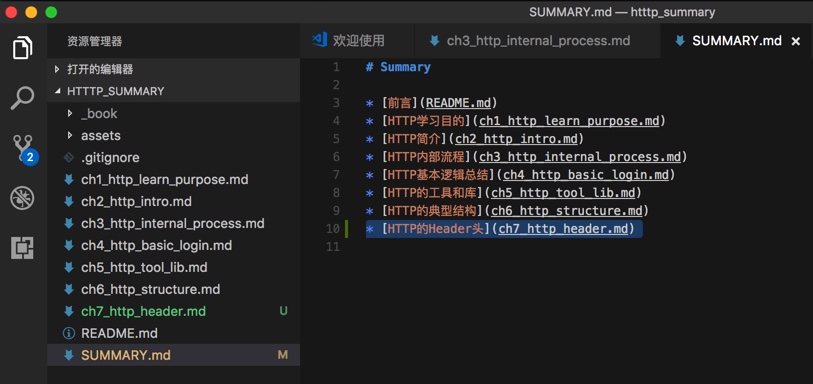Click the HTTP的Header头 text on line 10
The height and width of the screenshot is (384, 813).
point(436,229)
